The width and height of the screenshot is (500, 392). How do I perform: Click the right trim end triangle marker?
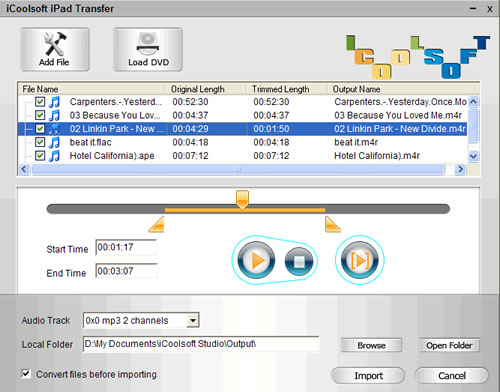(x=333, y=224)
